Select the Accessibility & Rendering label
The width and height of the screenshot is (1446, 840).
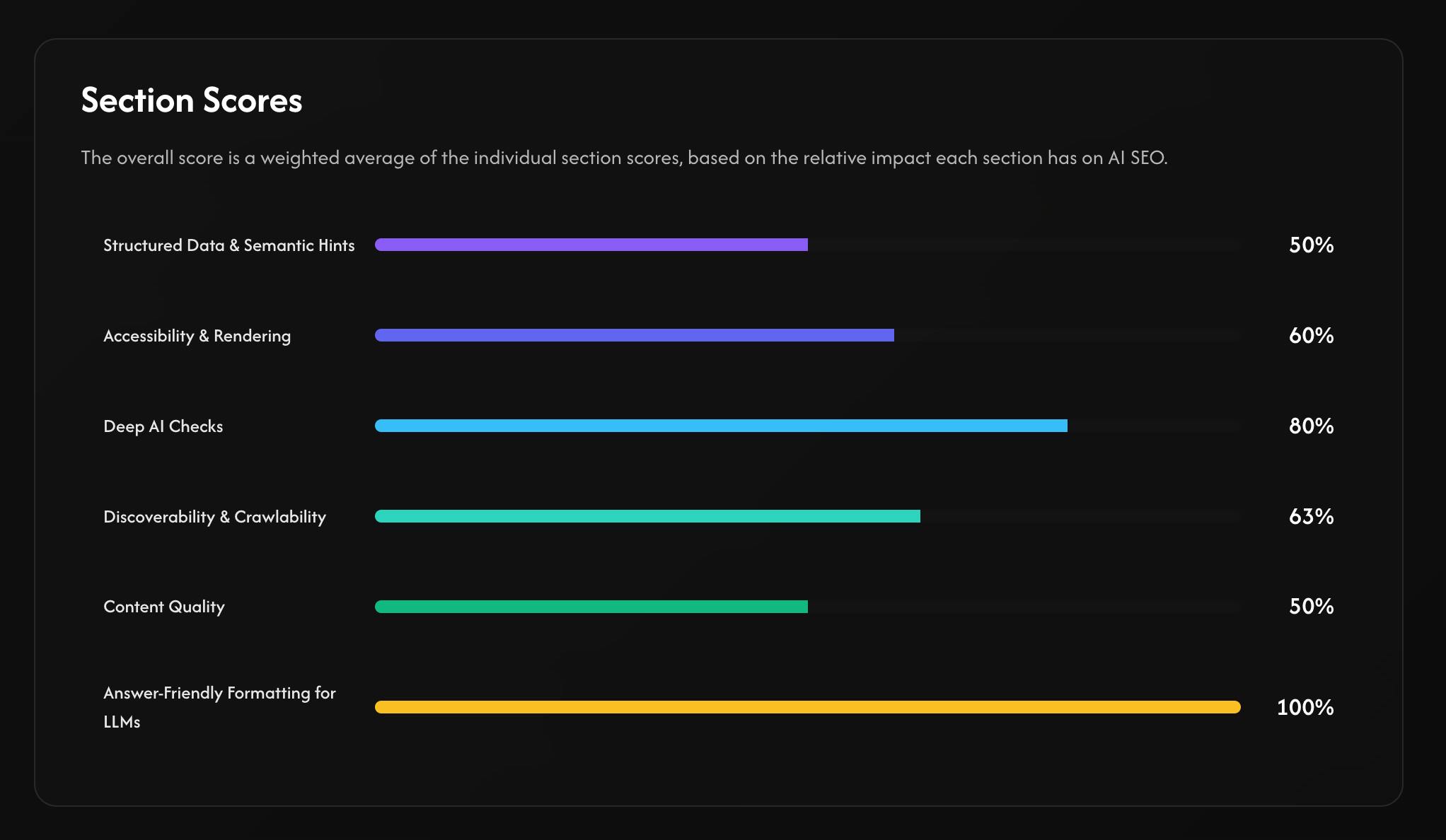197,336
